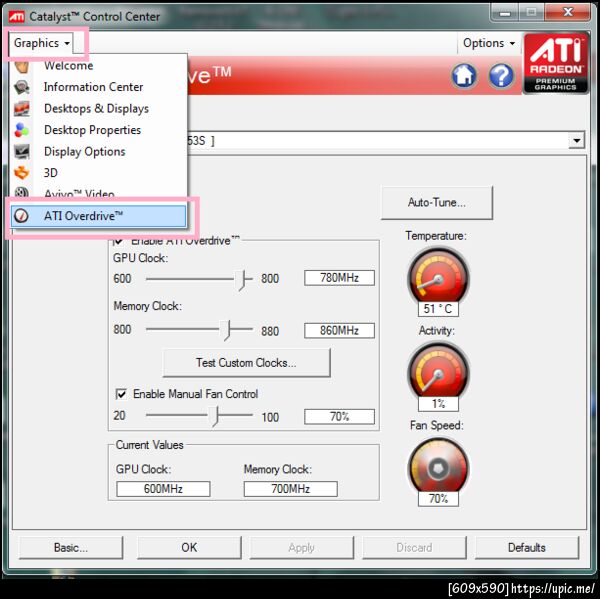Click the current Memory Clock 700MHz field
The image size is (600, 599).
point(291,489)
